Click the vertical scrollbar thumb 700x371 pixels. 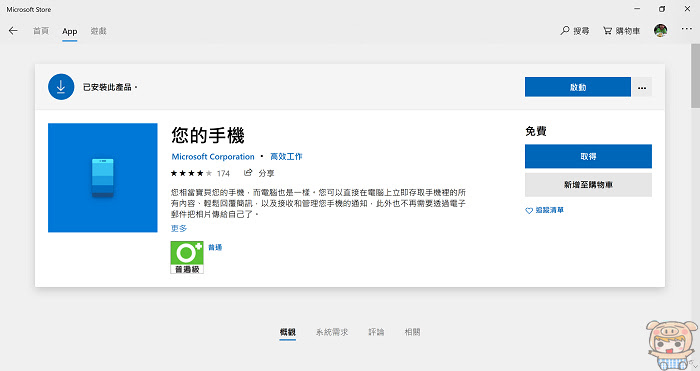tap(696, 76)
